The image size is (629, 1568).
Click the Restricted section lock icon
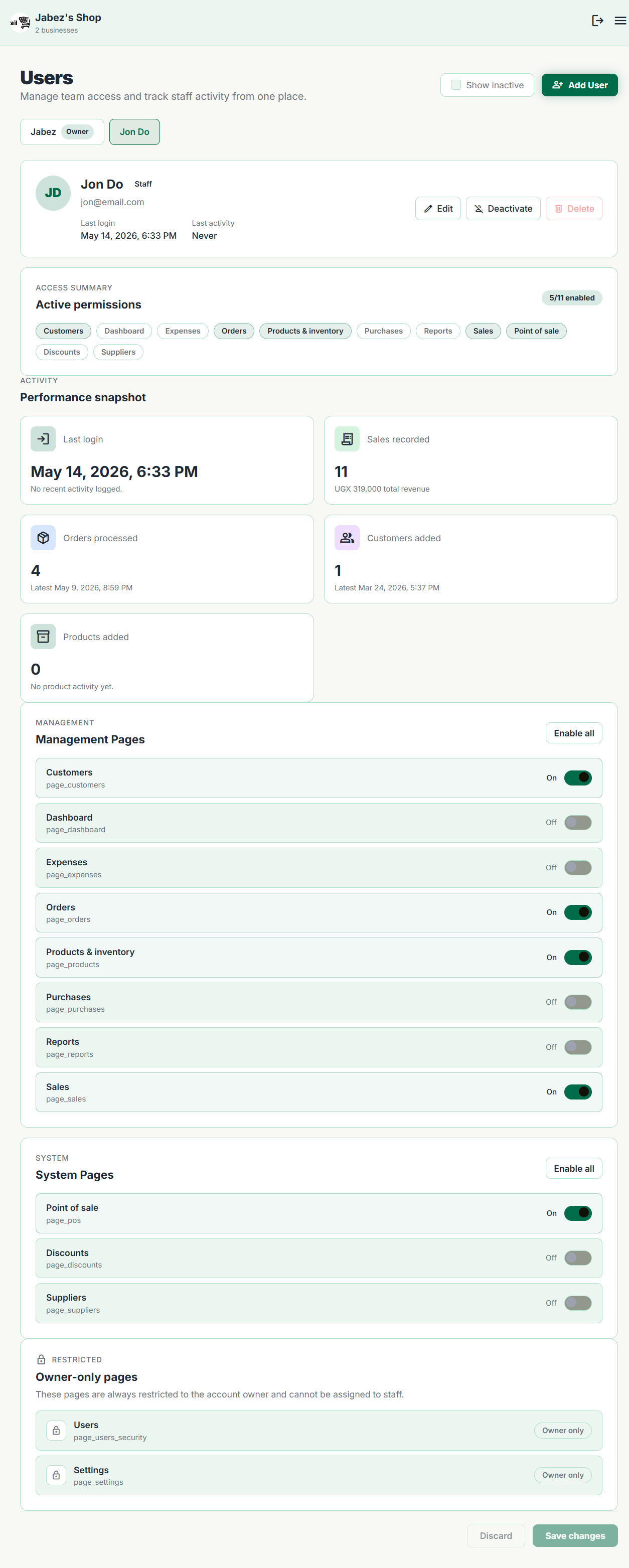[42, 1359]
